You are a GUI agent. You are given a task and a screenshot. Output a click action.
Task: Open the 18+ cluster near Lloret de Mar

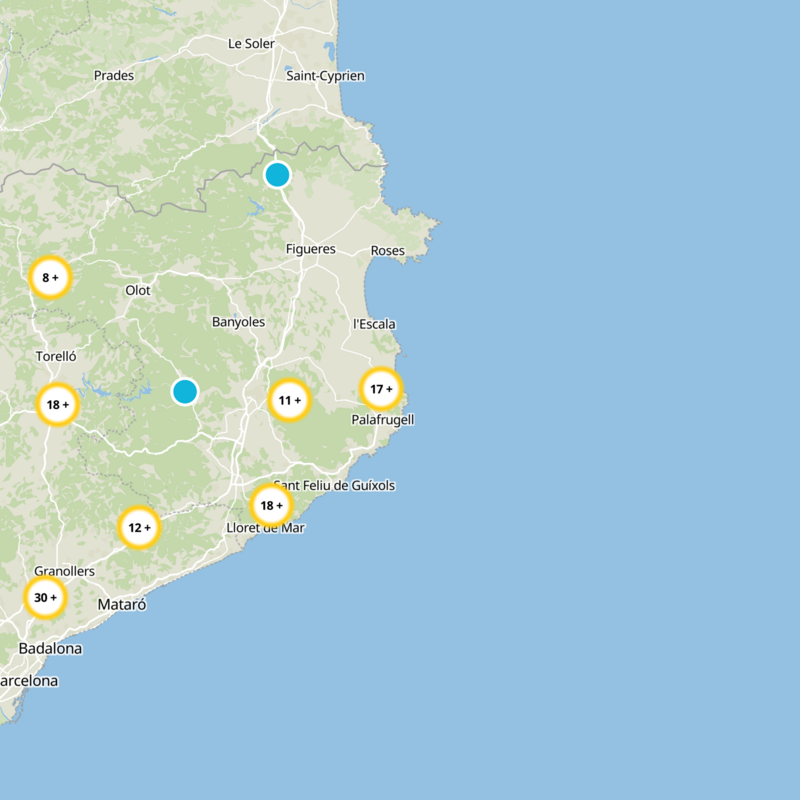click(x=271, y=505)
